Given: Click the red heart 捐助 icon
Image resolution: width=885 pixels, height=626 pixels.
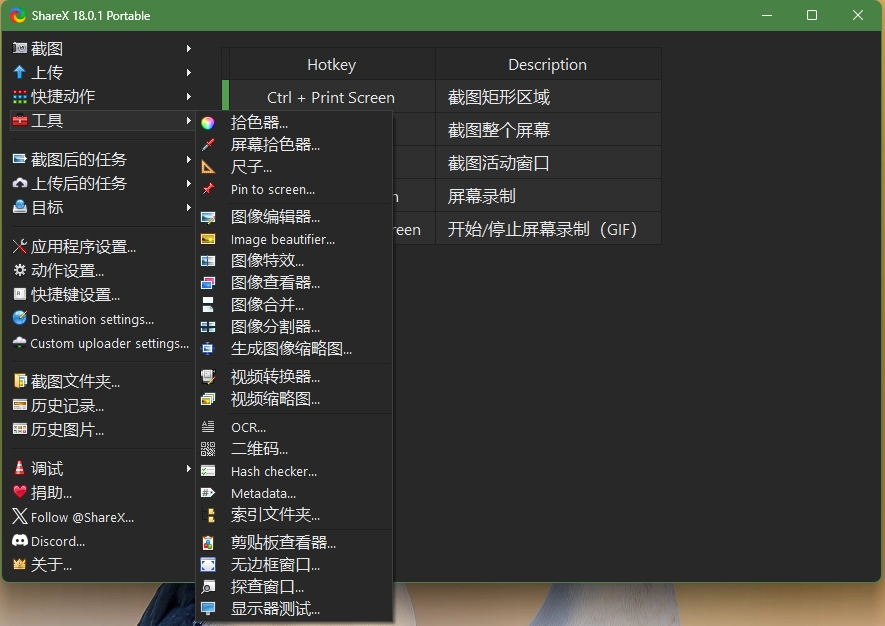Looking at the screenshot, I should point(19,492).
